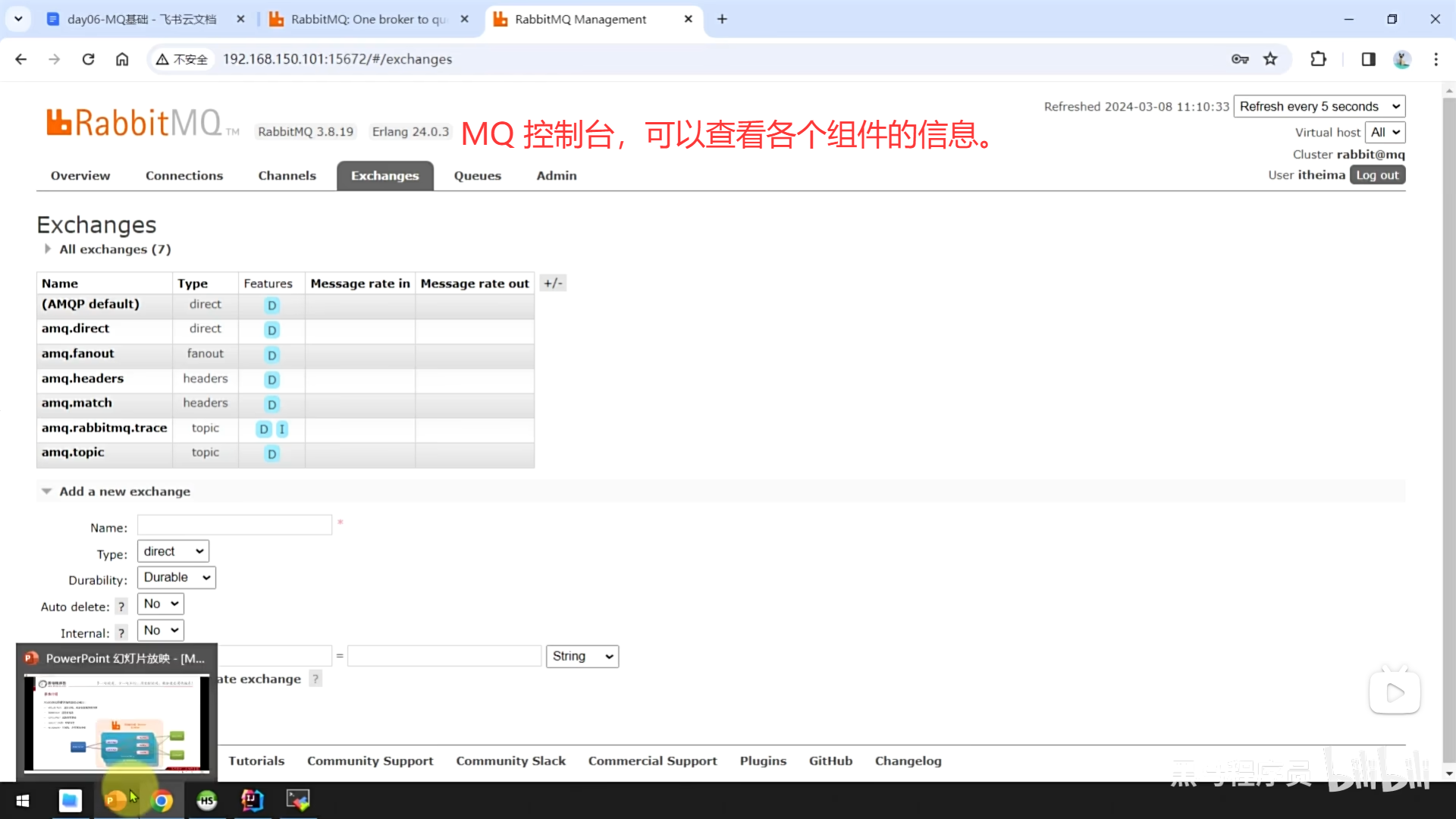Click the exchange Name input field
1456x819 pixels.
point(234,525)
